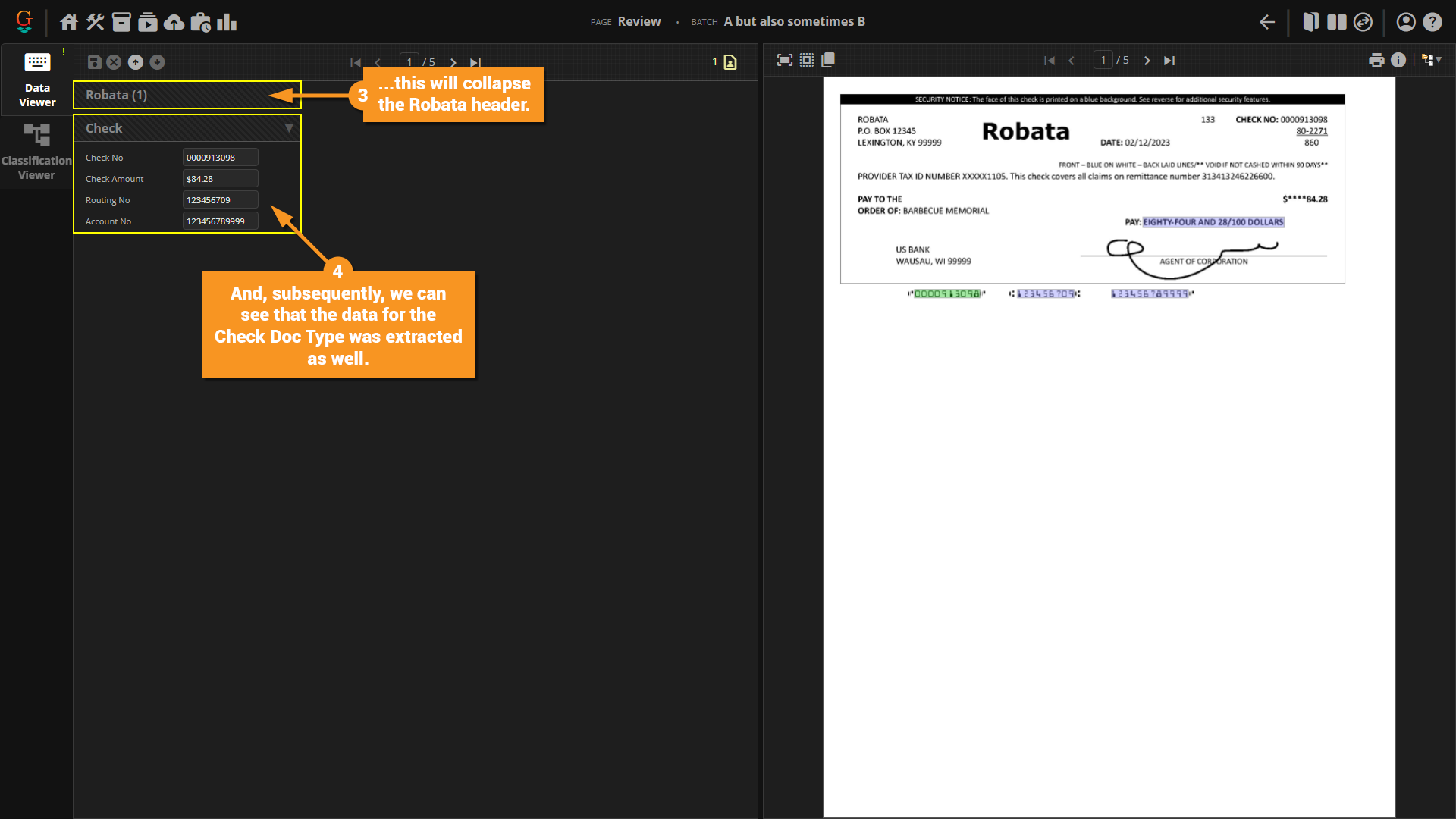Open the cloud upload icon
The height and width of the screenshot is (819, 1456).
pyautogui.click(x=174, y=22)
